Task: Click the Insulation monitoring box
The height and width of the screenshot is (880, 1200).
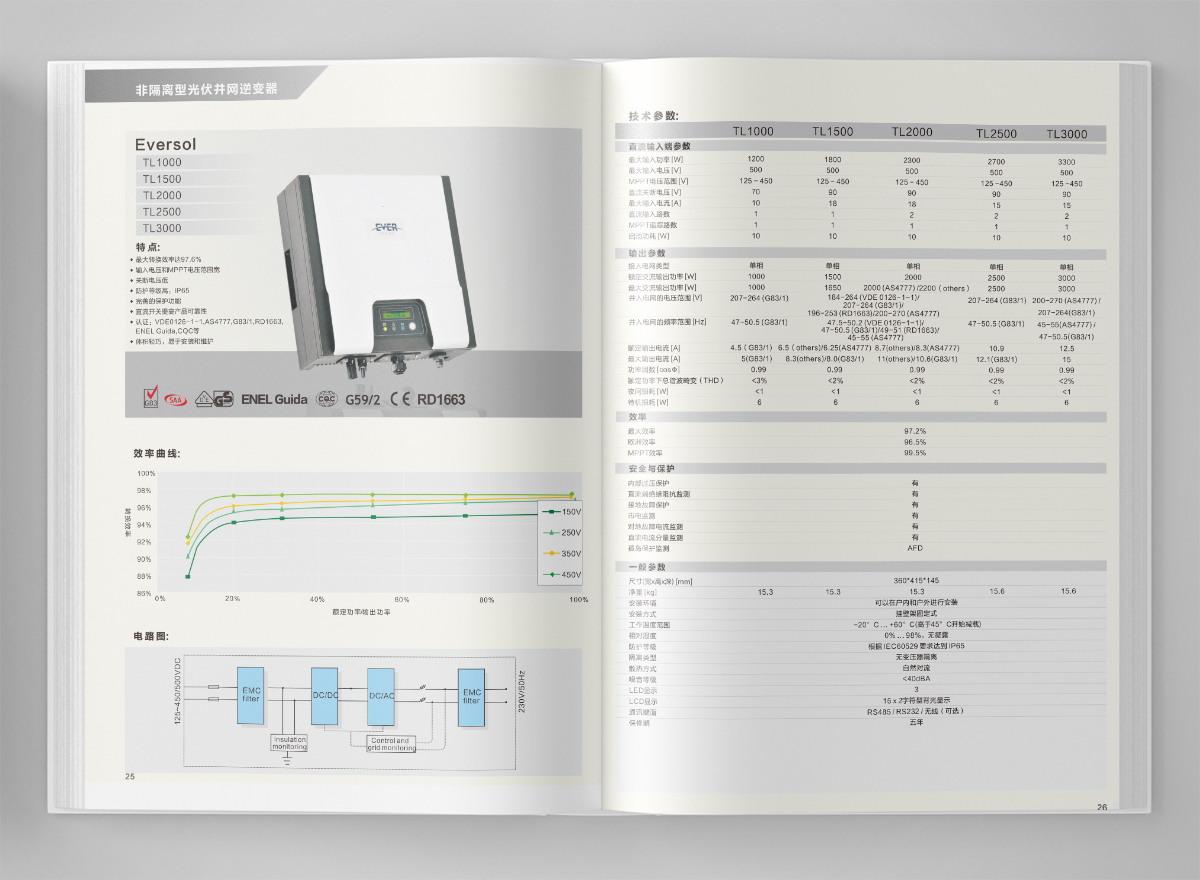Action: [290, 743]
